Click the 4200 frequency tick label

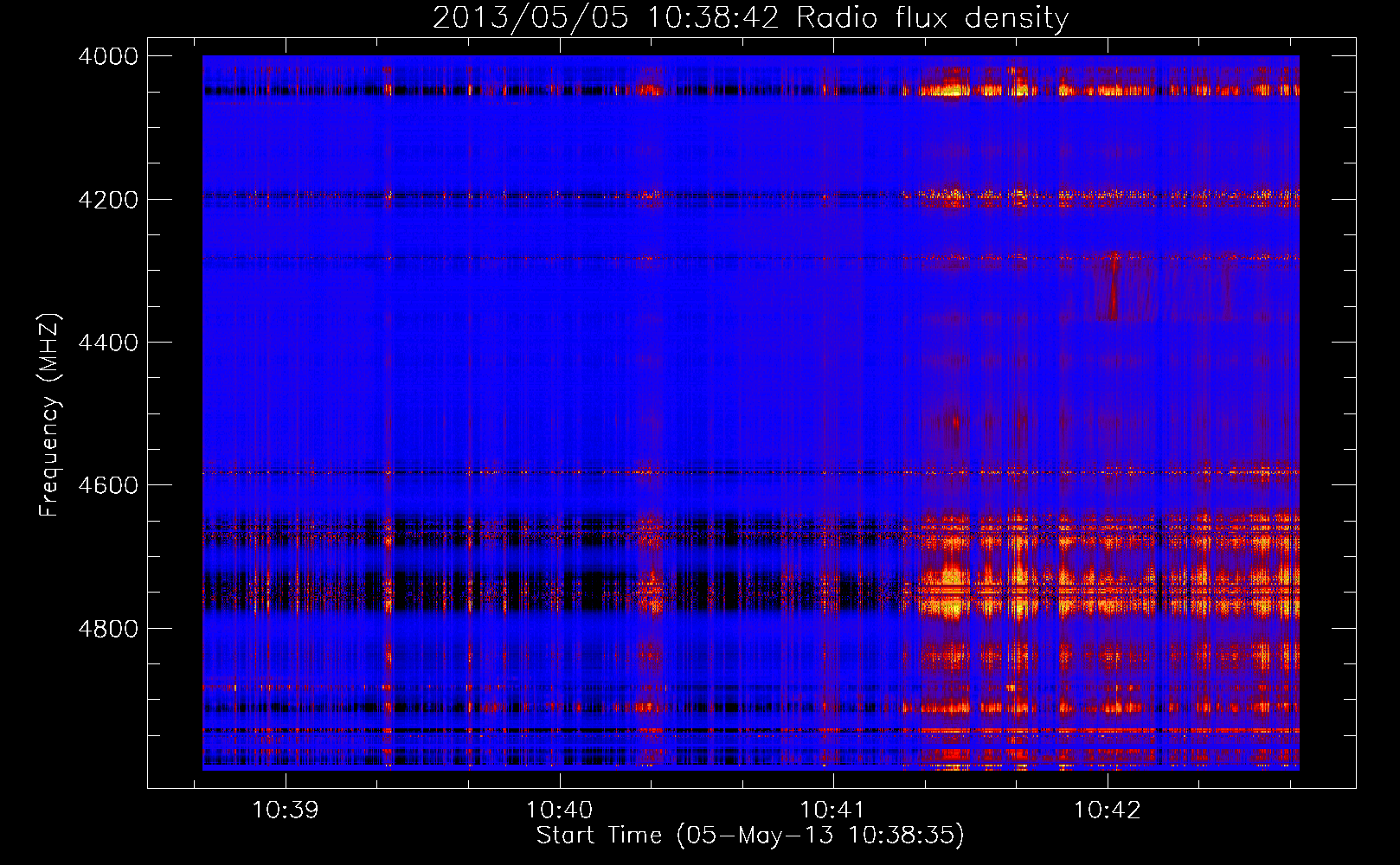tap(108, 200)
